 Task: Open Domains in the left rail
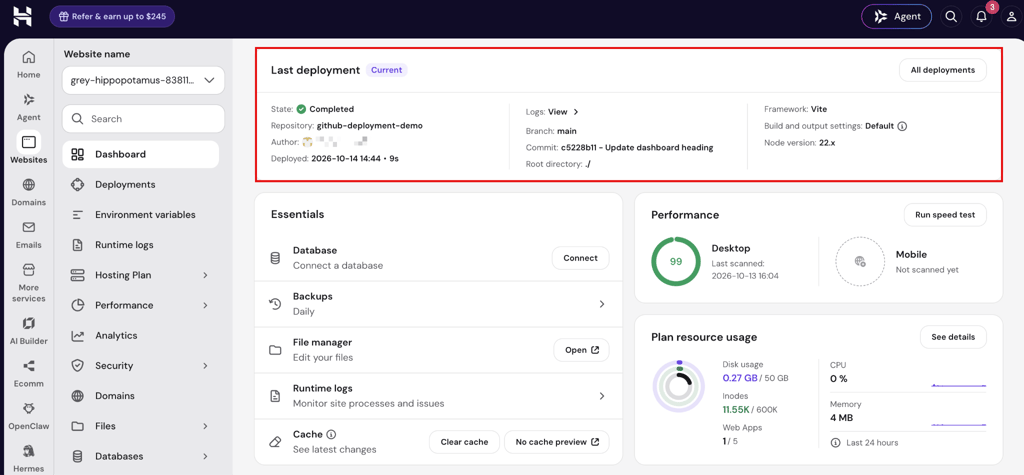click(x=29, y=191)
